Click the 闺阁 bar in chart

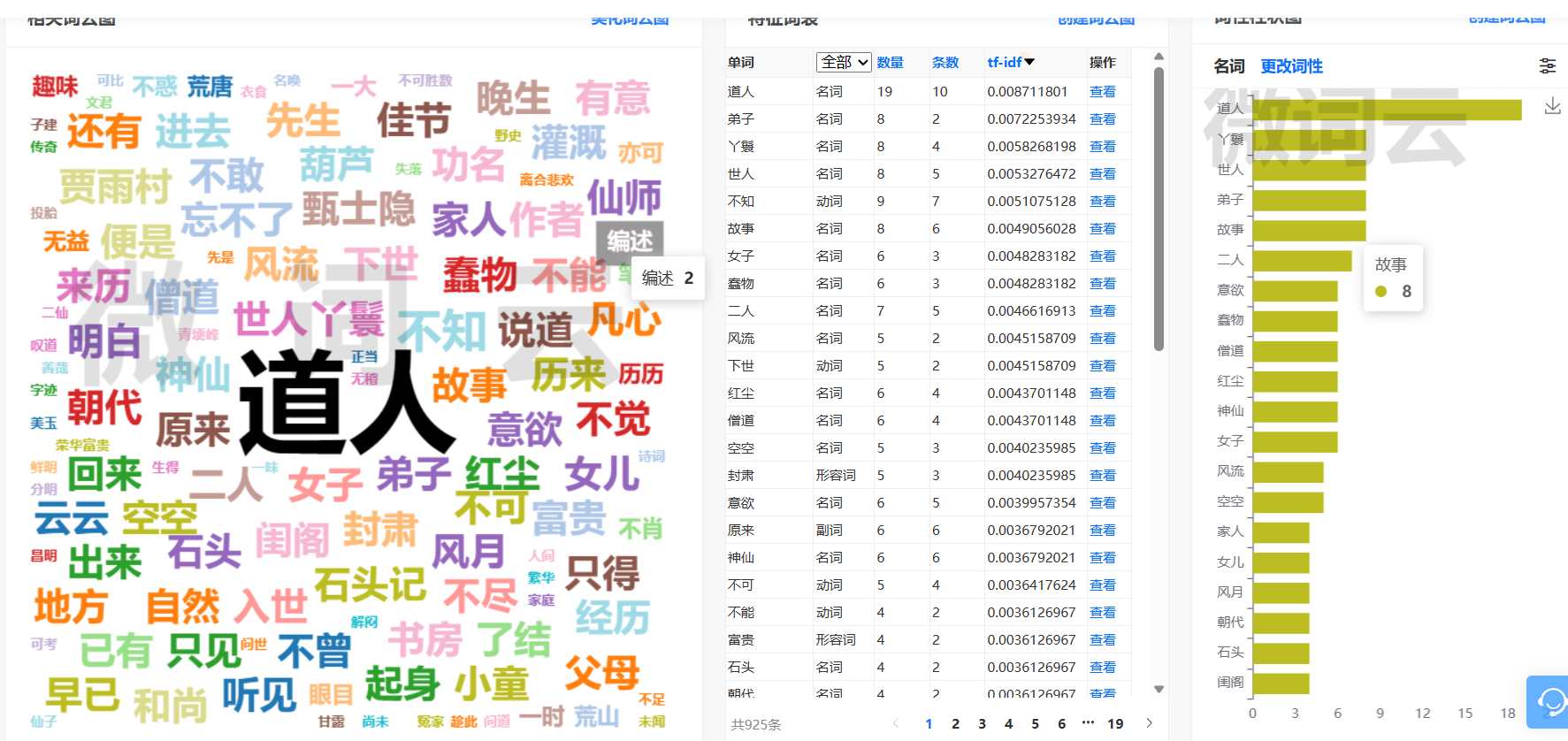pyautogui.click(x=1281, y=684)
